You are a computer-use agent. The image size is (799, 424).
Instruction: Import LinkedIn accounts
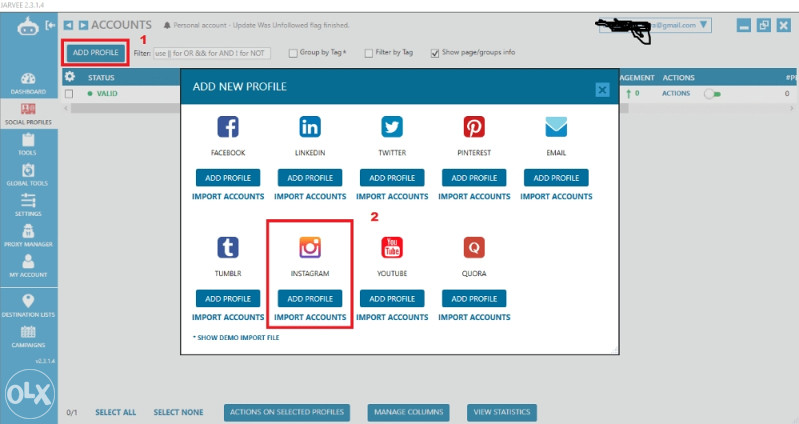310,197
